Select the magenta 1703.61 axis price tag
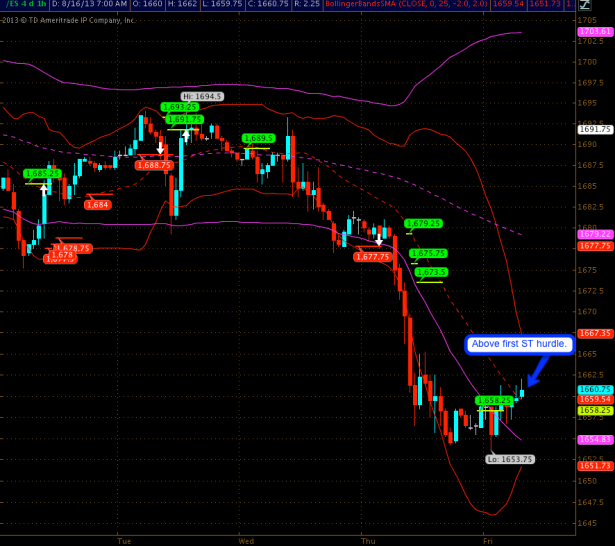 pos(595,32)
